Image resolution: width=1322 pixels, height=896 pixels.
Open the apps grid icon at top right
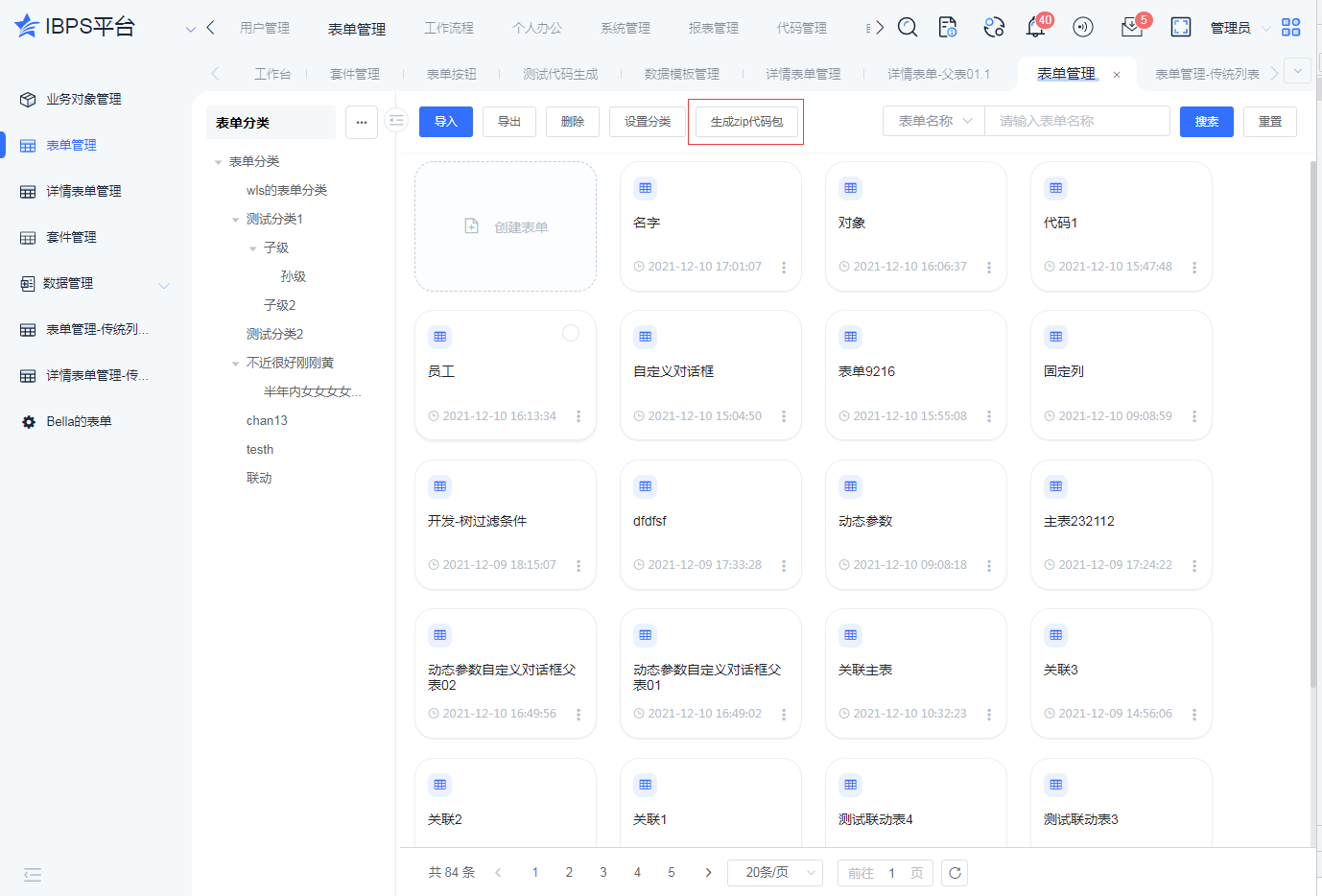coord(1291,28)
